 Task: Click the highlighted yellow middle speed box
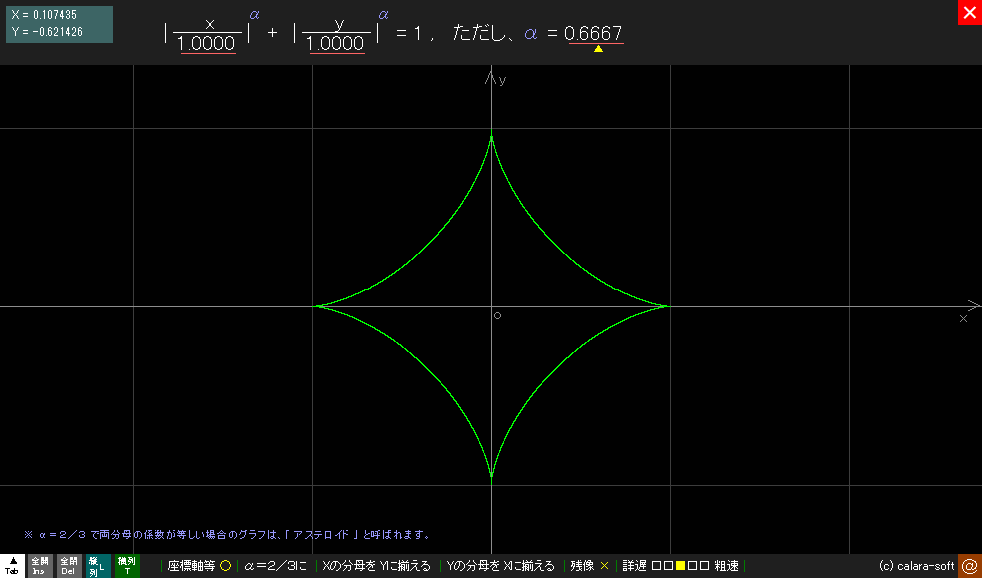point(681,566)
